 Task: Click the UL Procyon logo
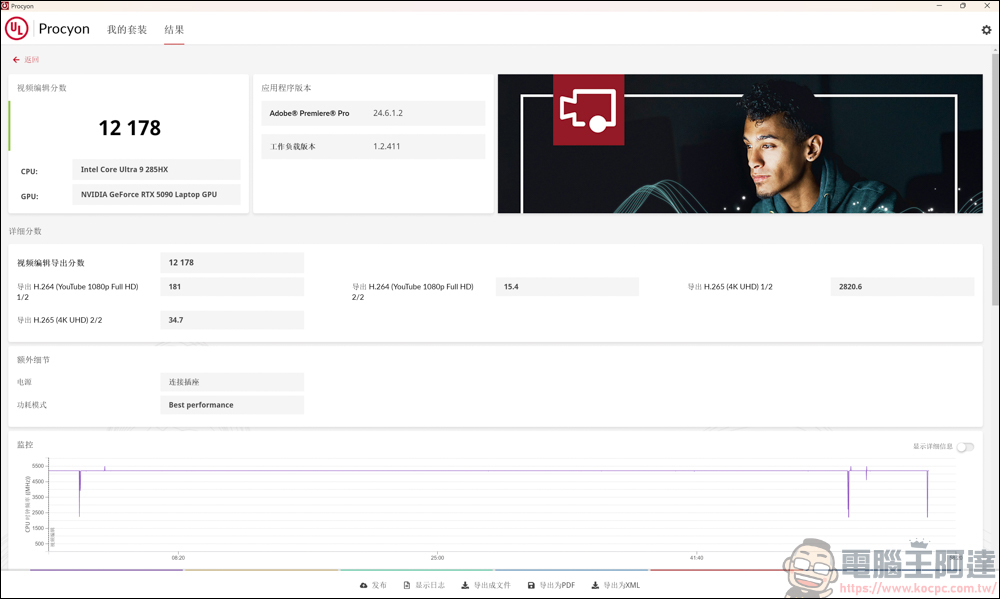pyautogui.click(x=17, y=29)
